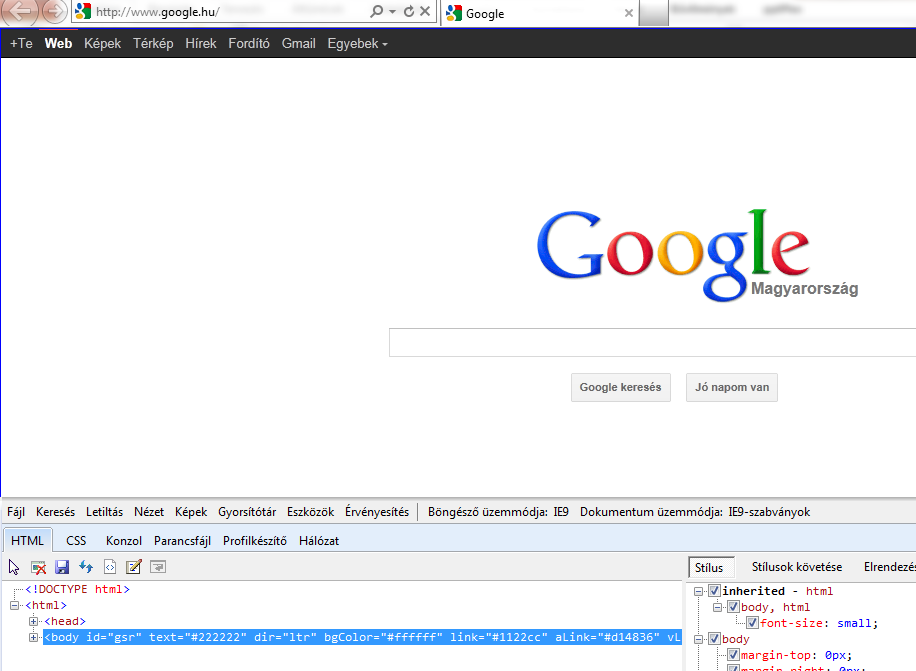Open the Fájl menu in developer tools
This screenshot has width=916, height=671.
16,512
